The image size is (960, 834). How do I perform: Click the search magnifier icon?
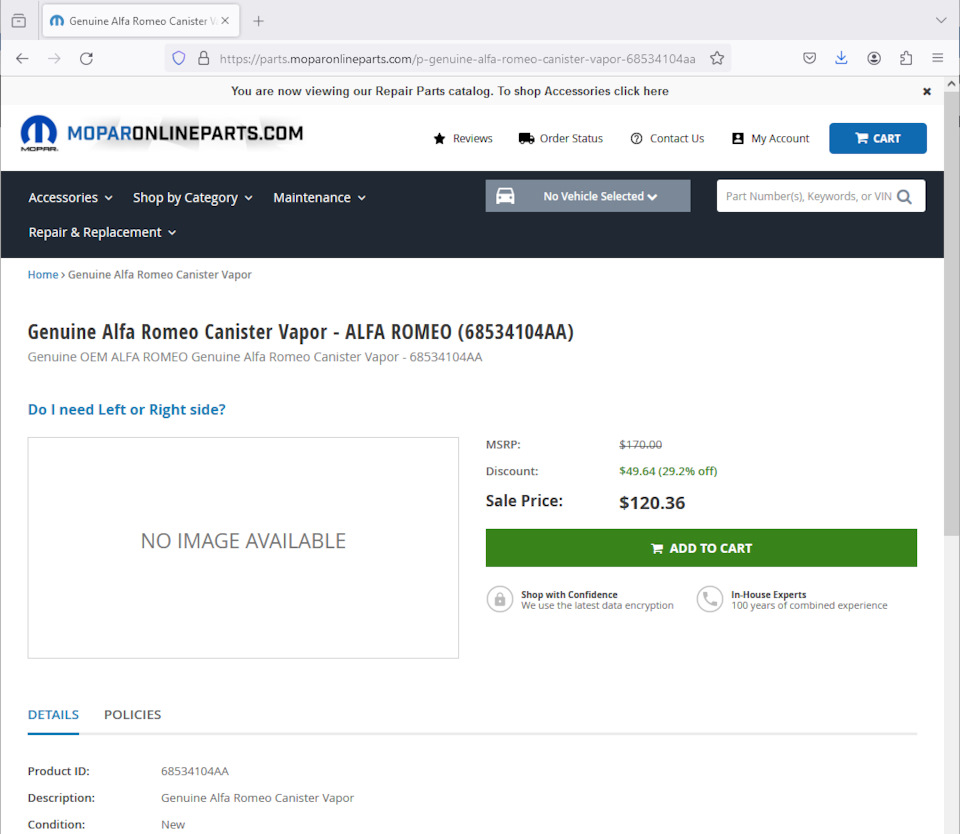904,197
